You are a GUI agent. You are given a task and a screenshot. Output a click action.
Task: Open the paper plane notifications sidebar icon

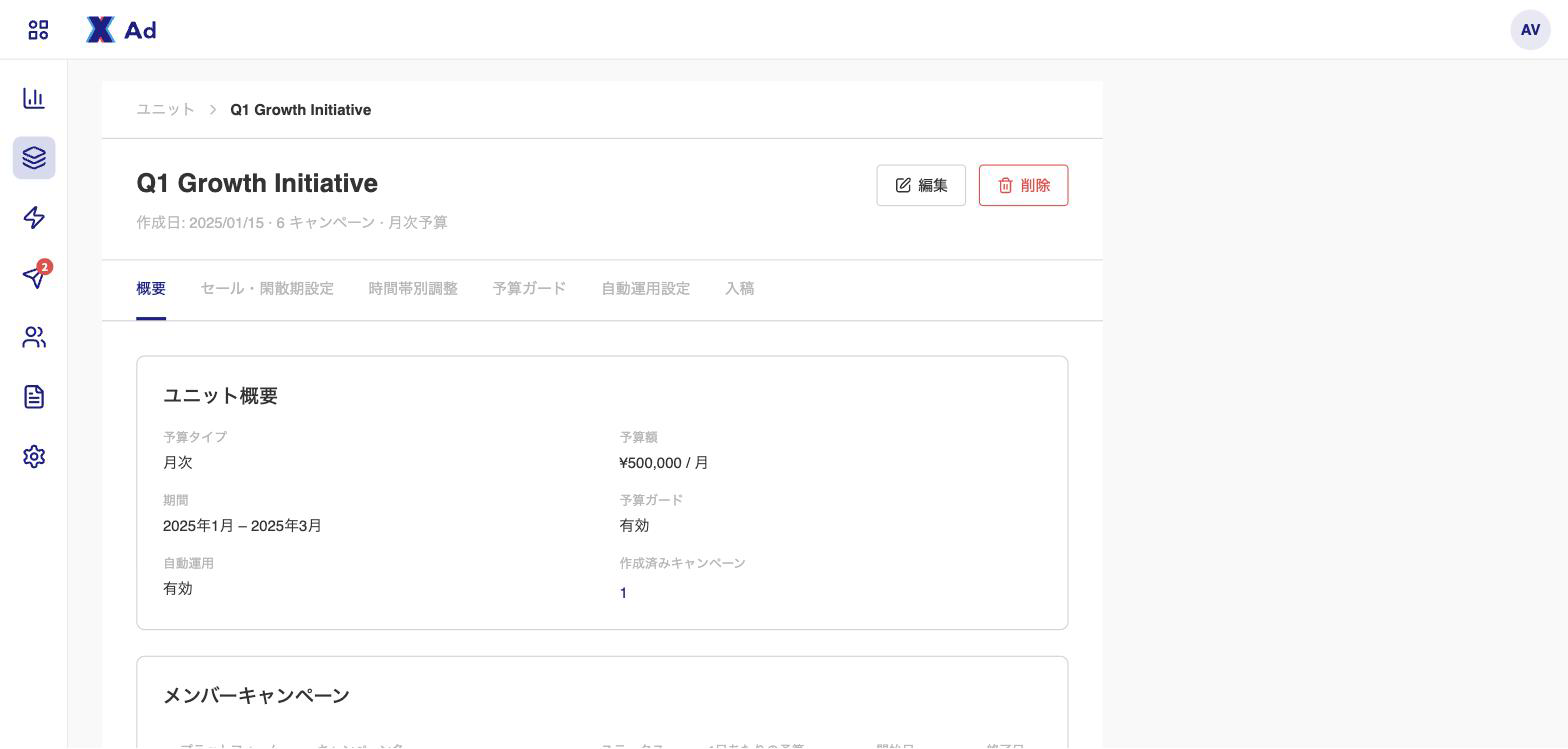[34, 277]
